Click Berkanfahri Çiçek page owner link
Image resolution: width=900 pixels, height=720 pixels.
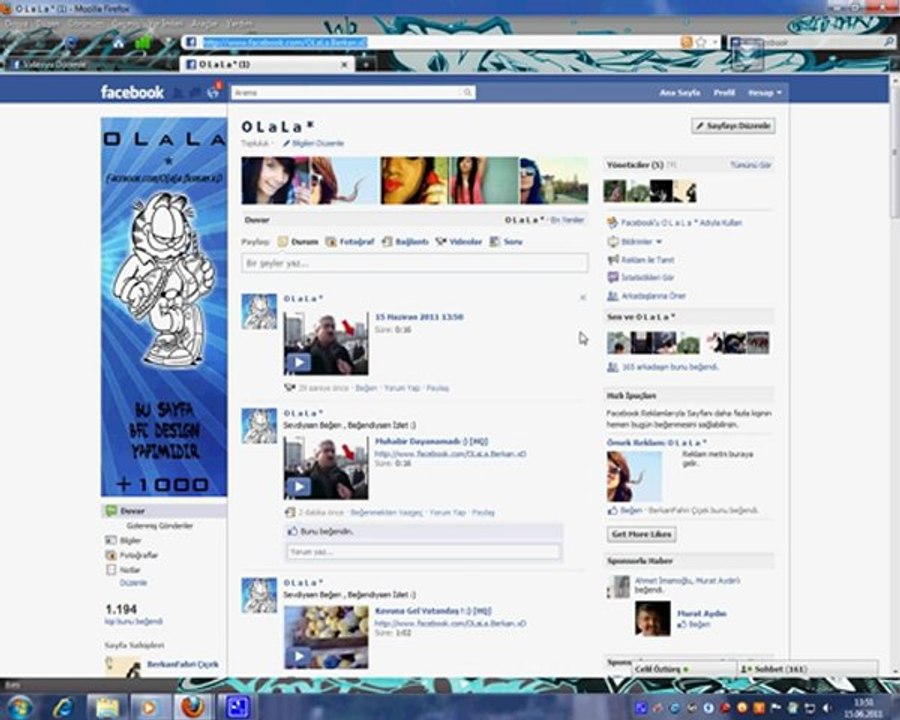[183, 664]
